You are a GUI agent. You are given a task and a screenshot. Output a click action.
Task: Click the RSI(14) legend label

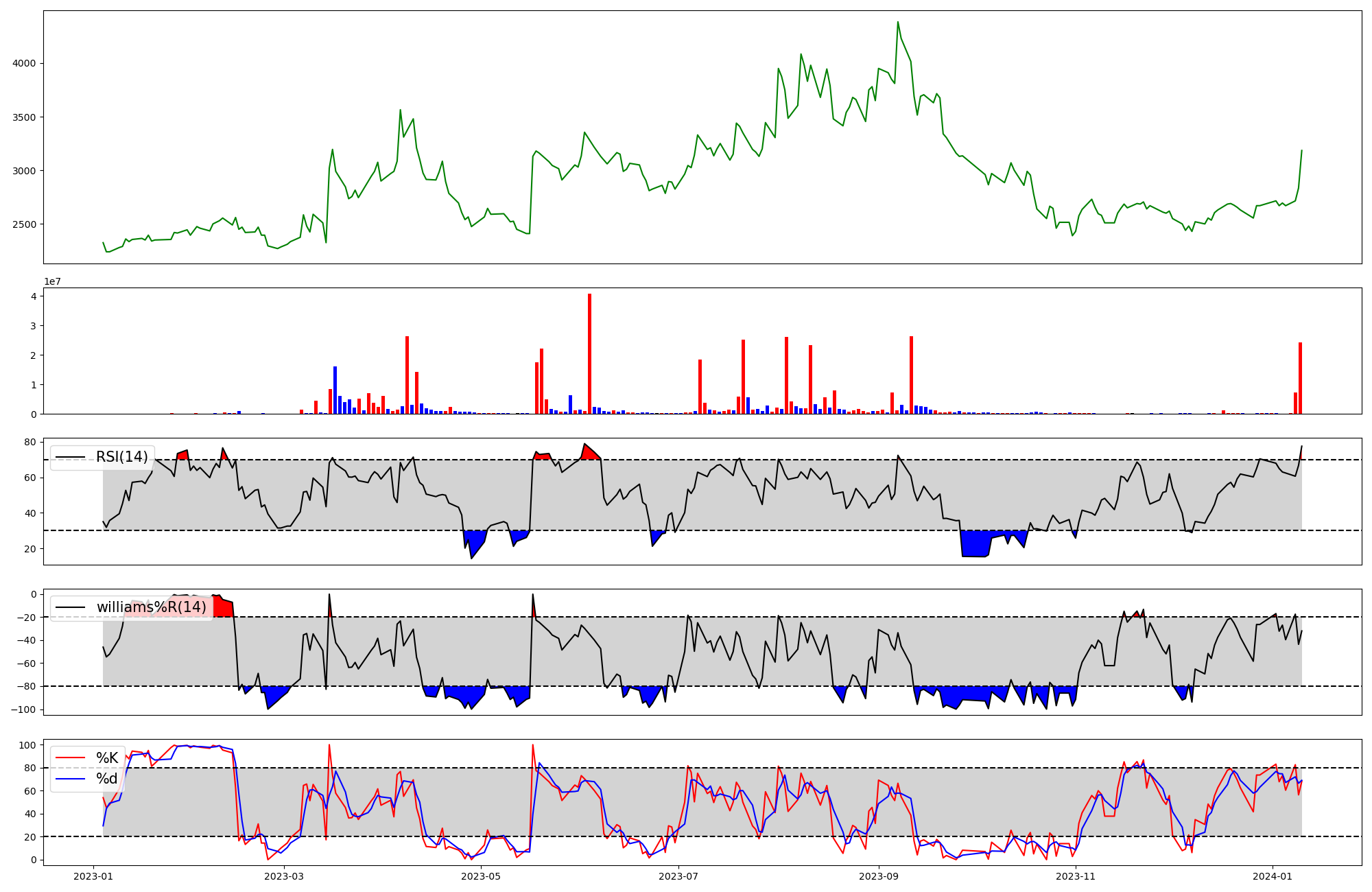[x=121, y=457]
